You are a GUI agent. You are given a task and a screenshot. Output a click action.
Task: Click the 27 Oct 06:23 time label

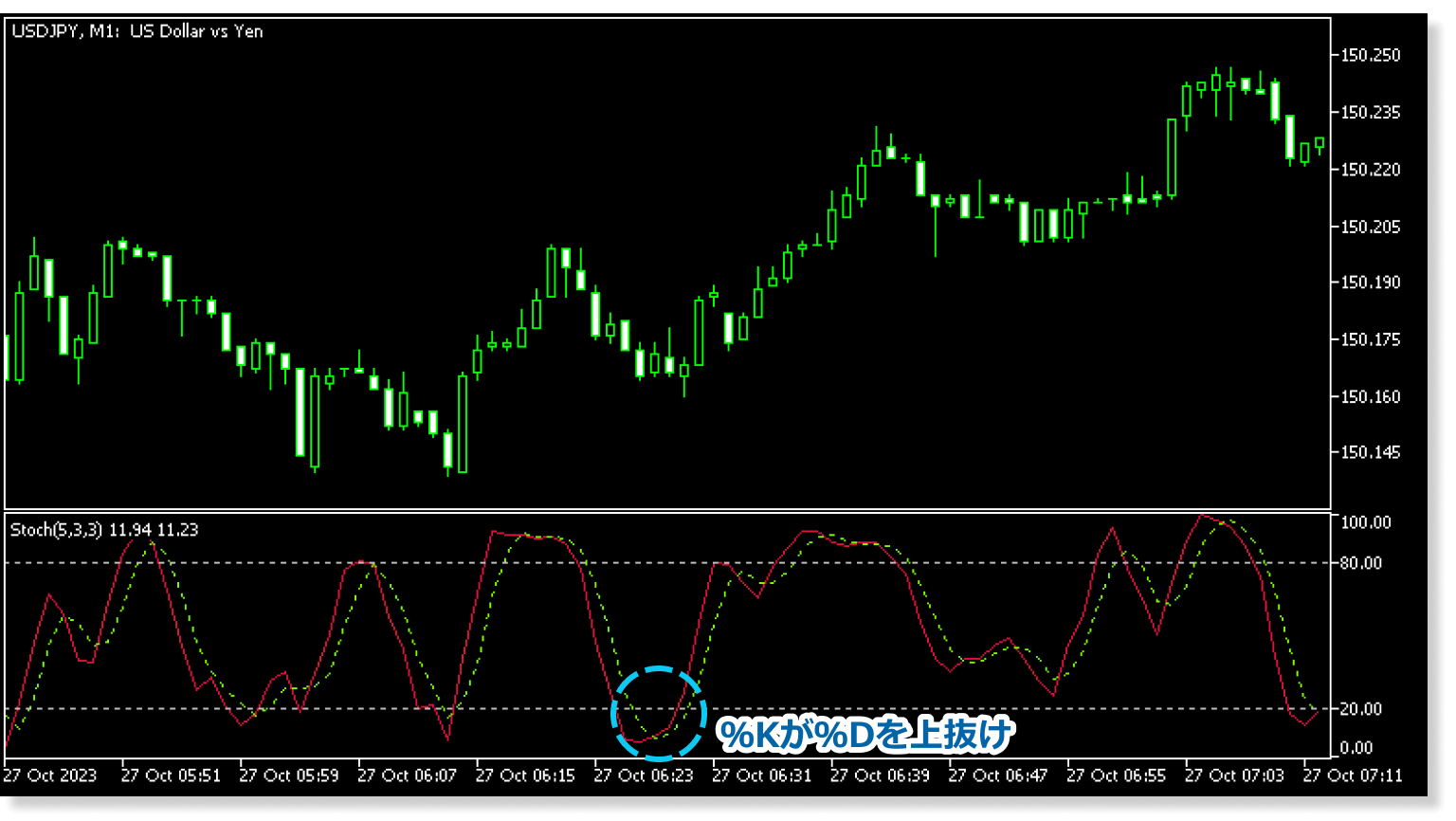coord(644,775)
